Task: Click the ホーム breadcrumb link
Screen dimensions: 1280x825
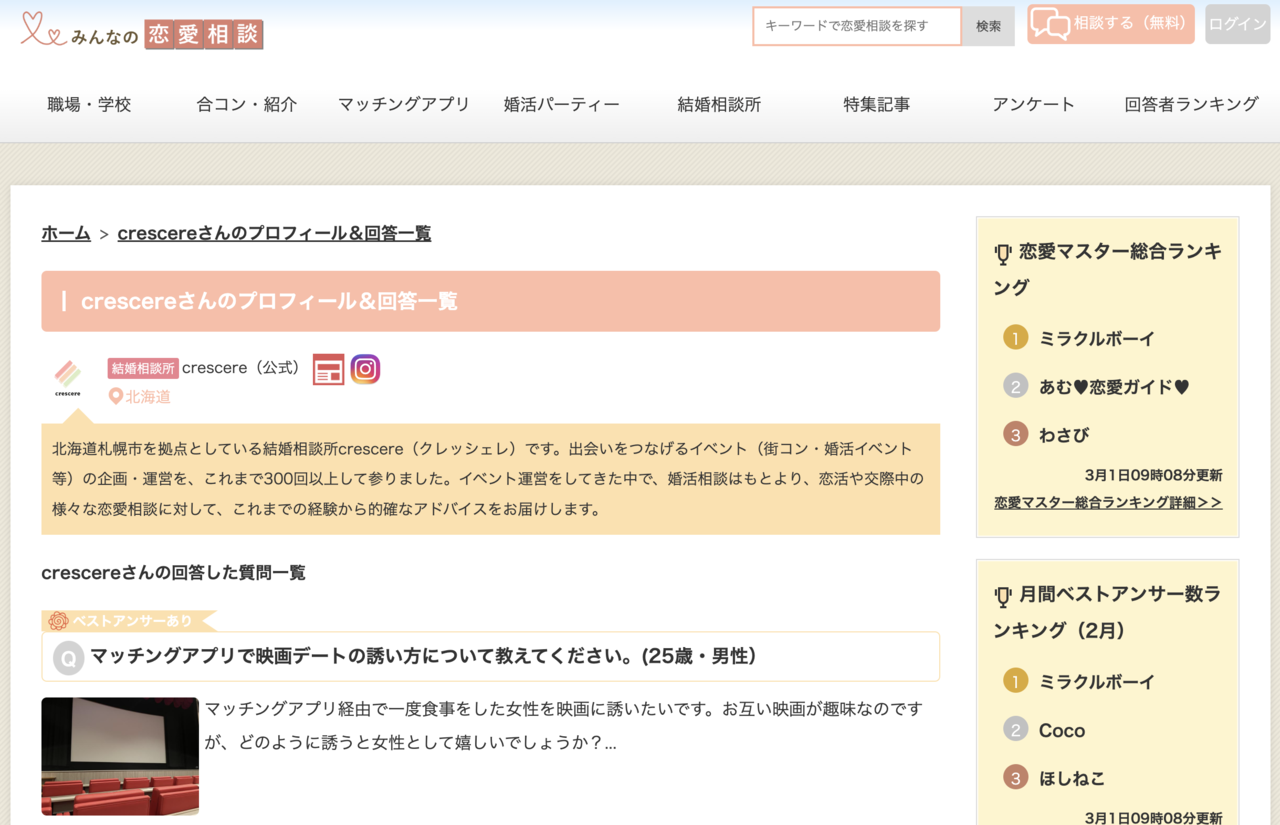Action: coord(66,233)
